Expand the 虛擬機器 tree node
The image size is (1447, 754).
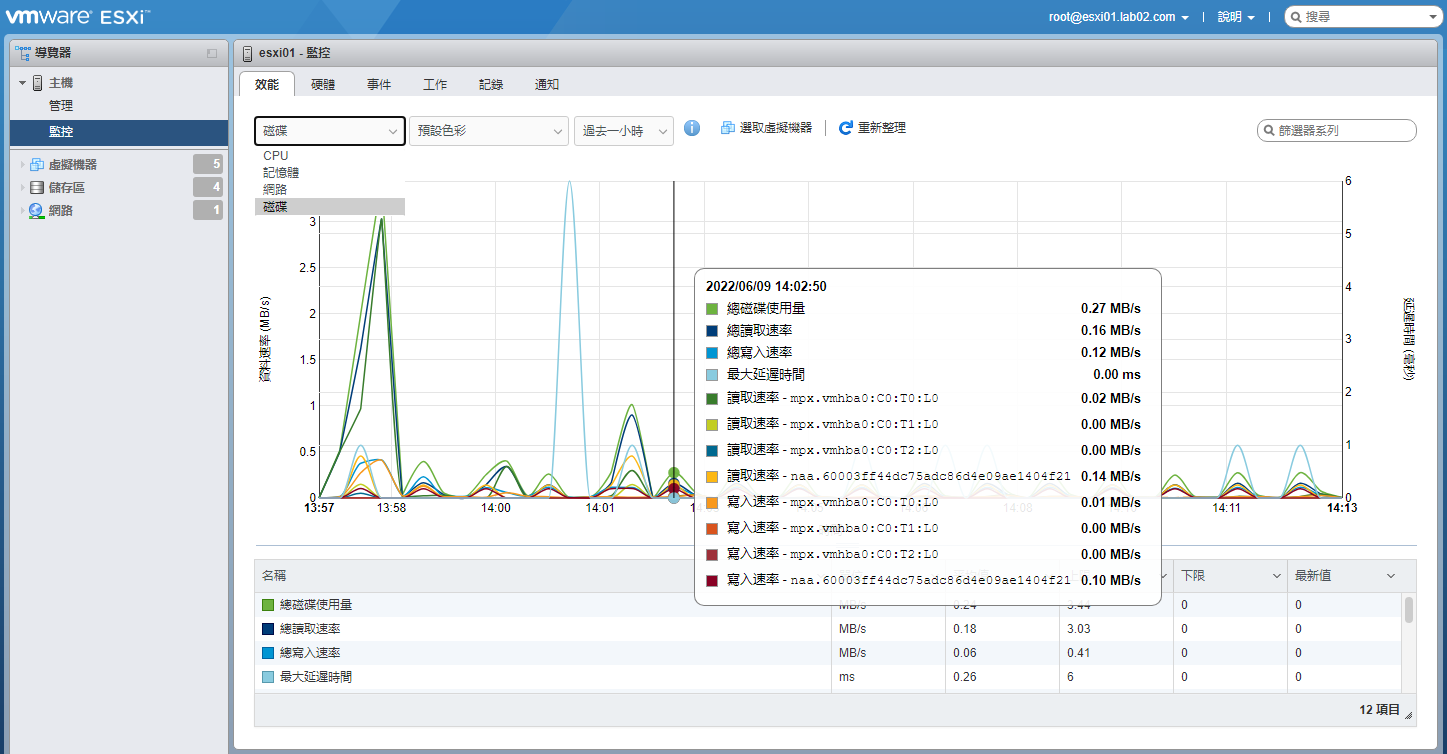pyautogui.click(x=22, y=165)
